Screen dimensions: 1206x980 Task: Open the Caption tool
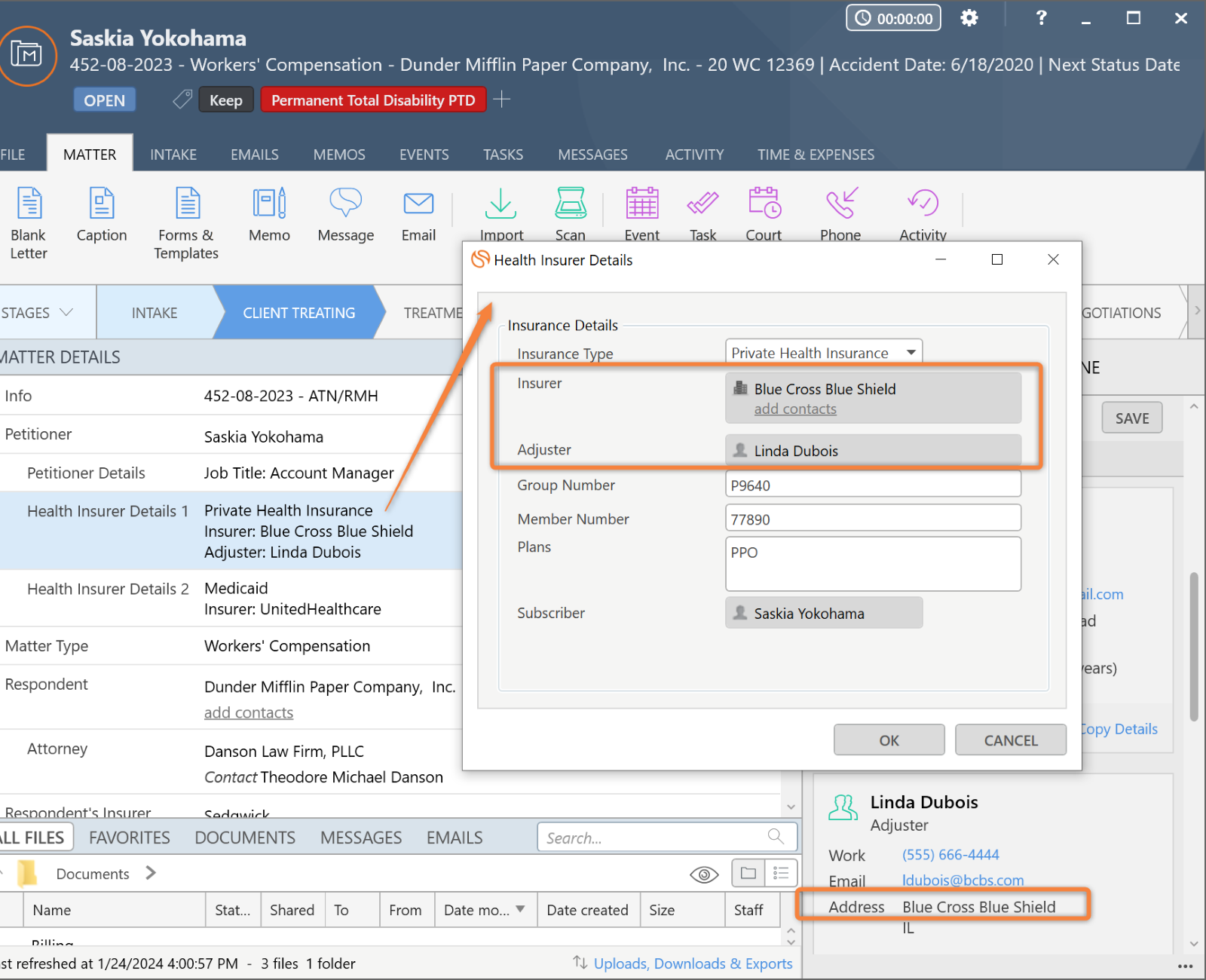coord(102,204)
